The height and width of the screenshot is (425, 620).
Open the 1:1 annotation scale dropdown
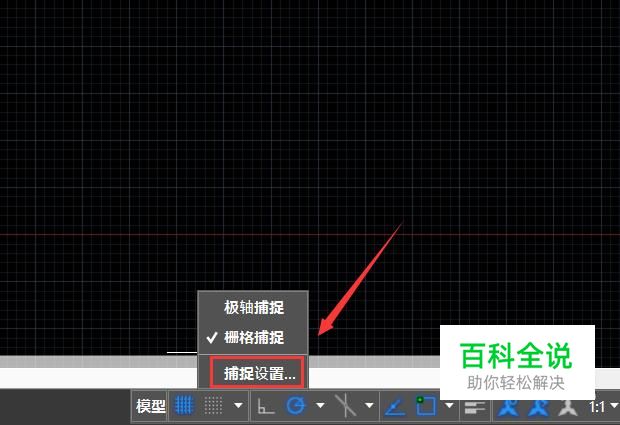[603, 406]
